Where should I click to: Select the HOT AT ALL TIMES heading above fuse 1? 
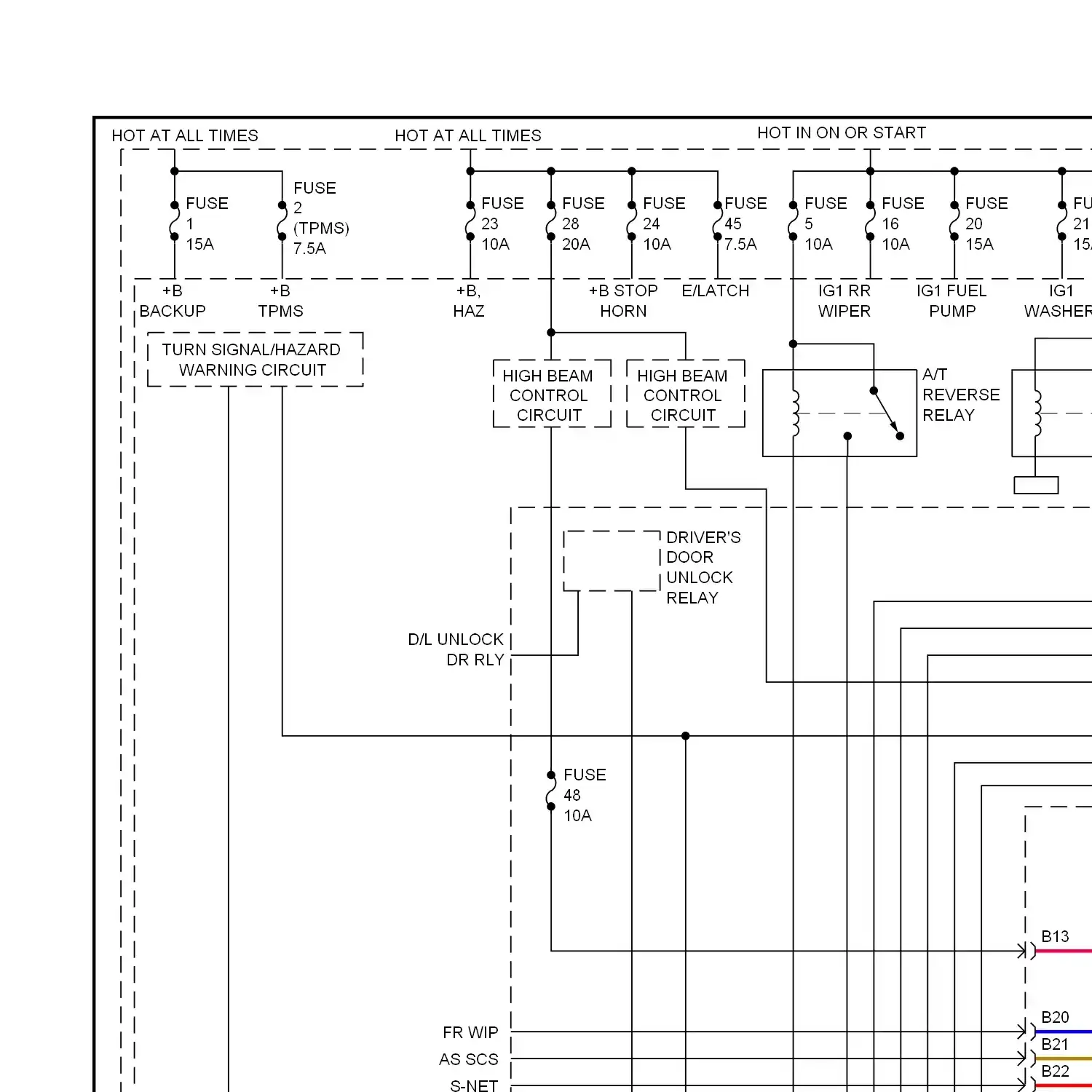point(185,135)
